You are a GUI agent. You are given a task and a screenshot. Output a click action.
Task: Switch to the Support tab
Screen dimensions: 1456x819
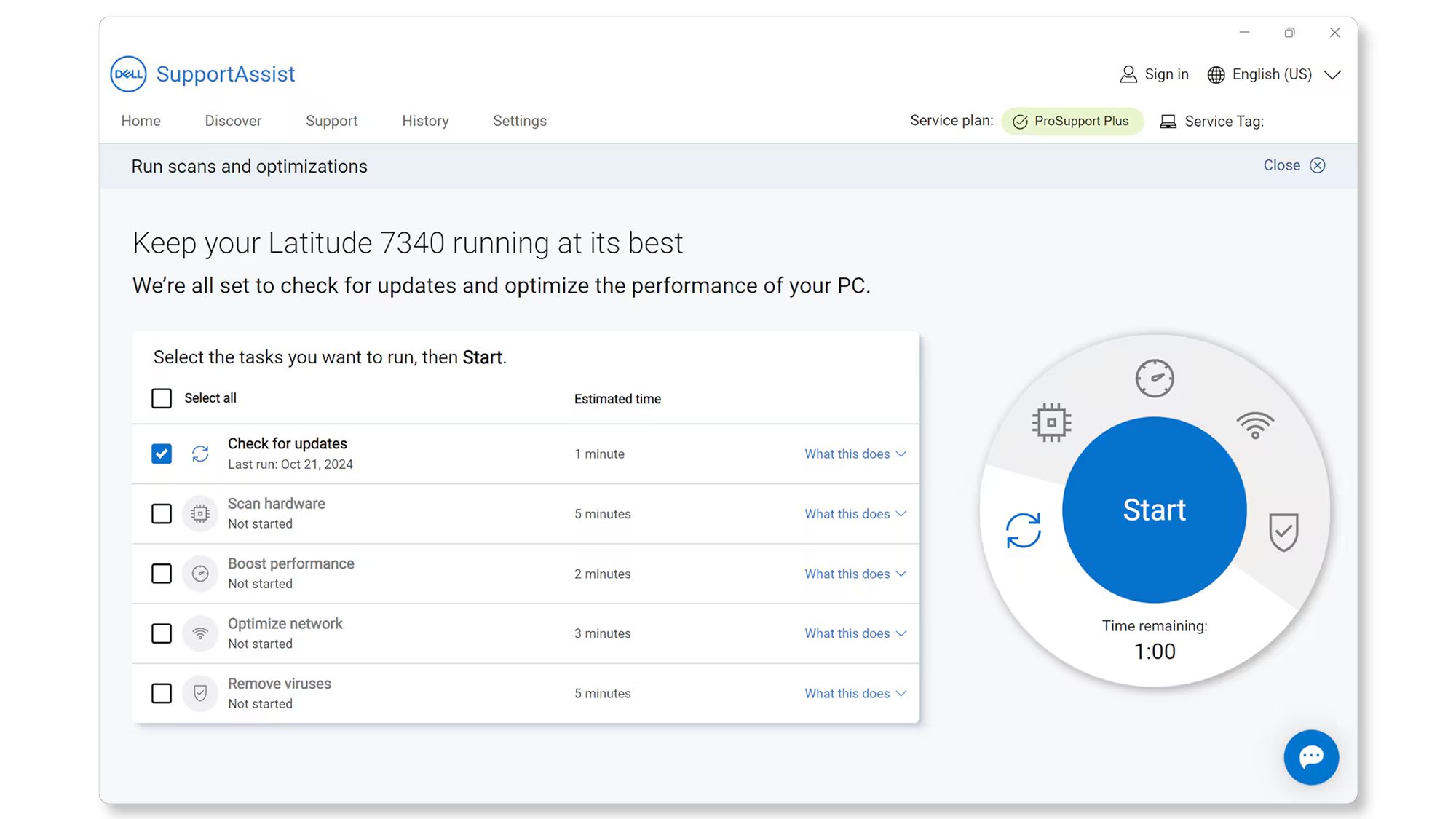tap(331, 121)
